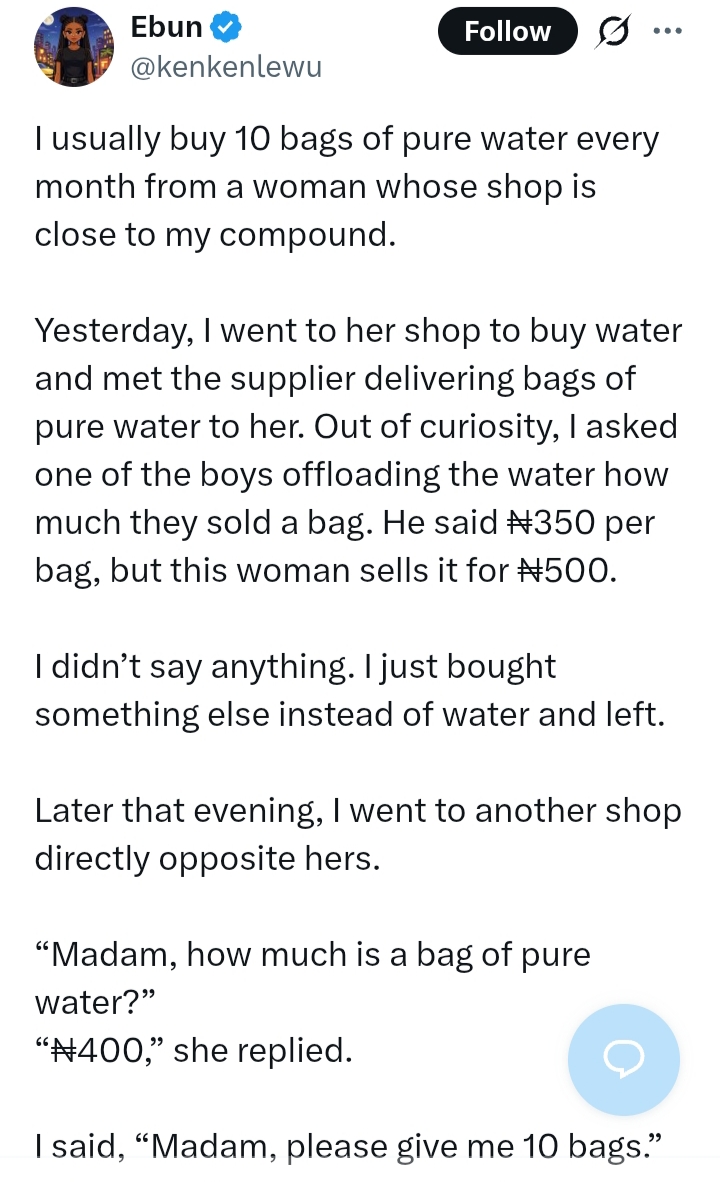The height and width of the screenshot is (1182, 720).
Task: Tap the "₦400," she replied line
Action: [x=195, y=1050]
